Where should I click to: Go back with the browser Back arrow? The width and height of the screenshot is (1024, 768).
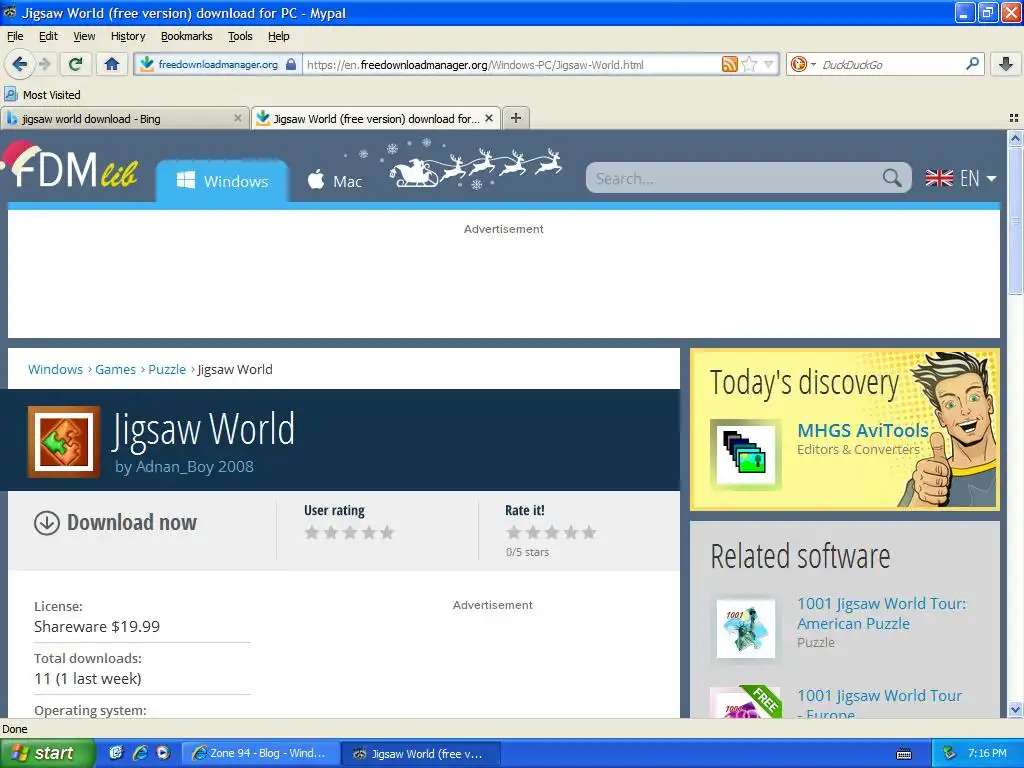[19, 64]
